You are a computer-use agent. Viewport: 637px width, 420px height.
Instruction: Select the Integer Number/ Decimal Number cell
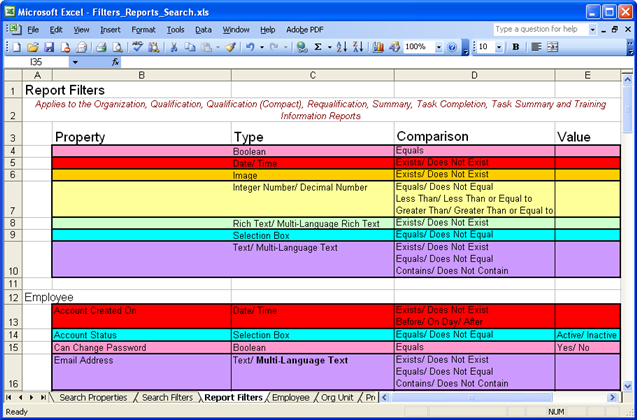coord(312,199)
